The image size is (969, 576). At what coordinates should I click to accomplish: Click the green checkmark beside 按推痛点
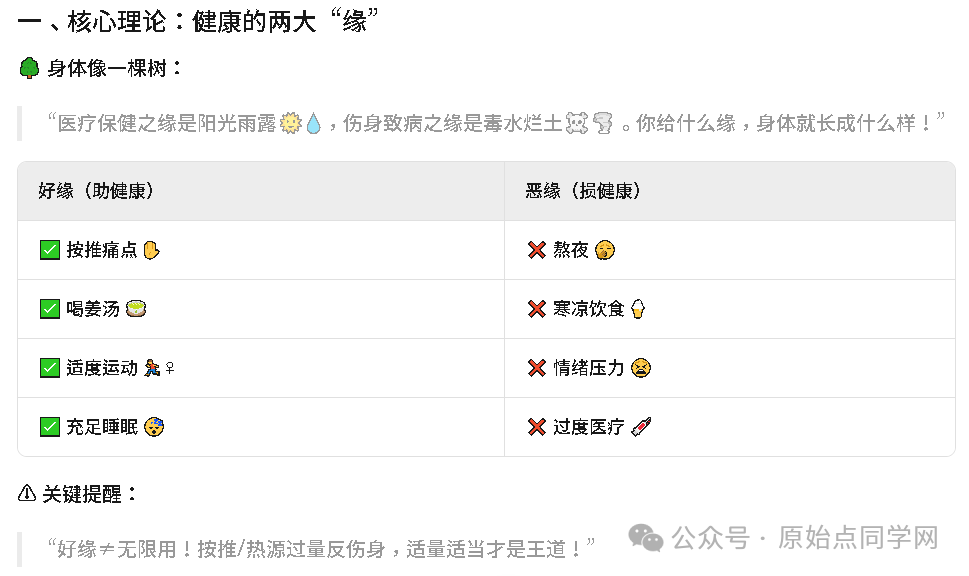[50, 250]
